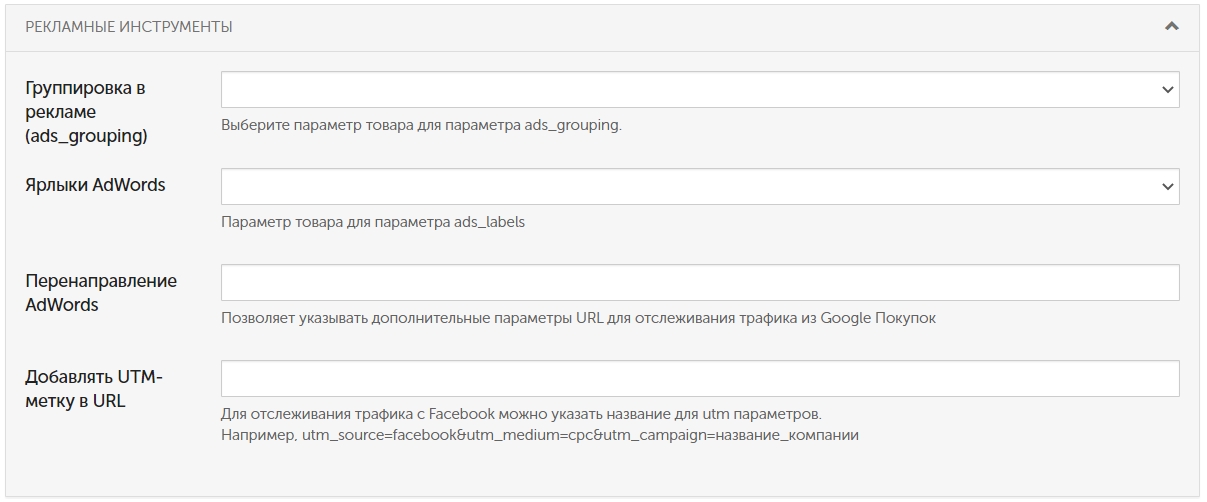This screenshot has width=1207, height=502.
Task: Click the word Например before the UTM example
Action: click(x=258, y=436)
